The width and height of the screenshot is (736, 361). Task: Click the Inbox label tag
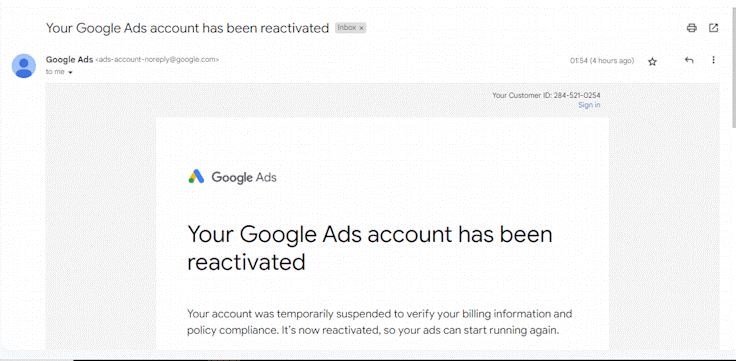point(350,28)
